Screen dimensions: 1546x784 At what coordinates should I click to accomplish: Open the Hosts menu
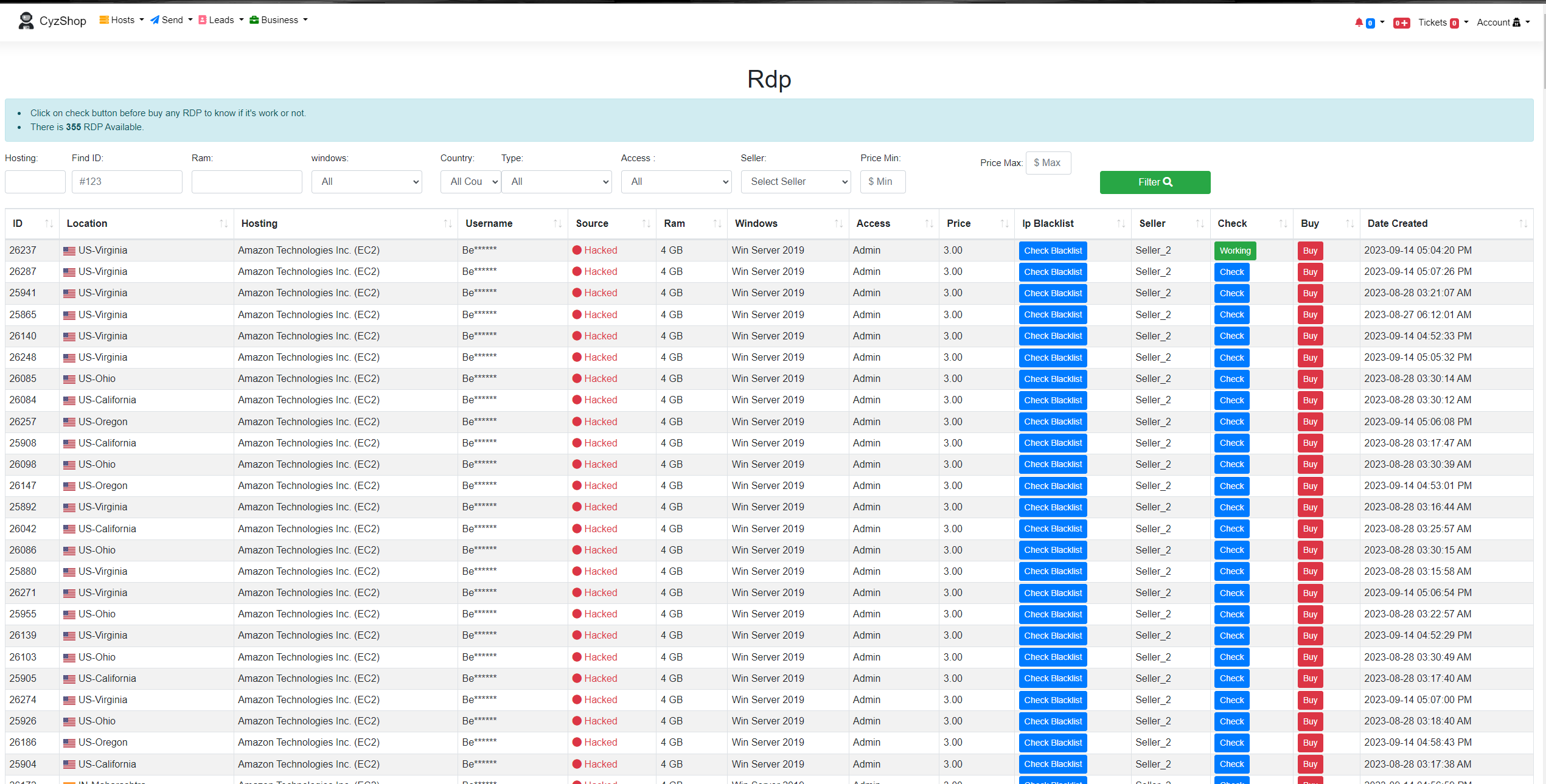click(120, 19)
